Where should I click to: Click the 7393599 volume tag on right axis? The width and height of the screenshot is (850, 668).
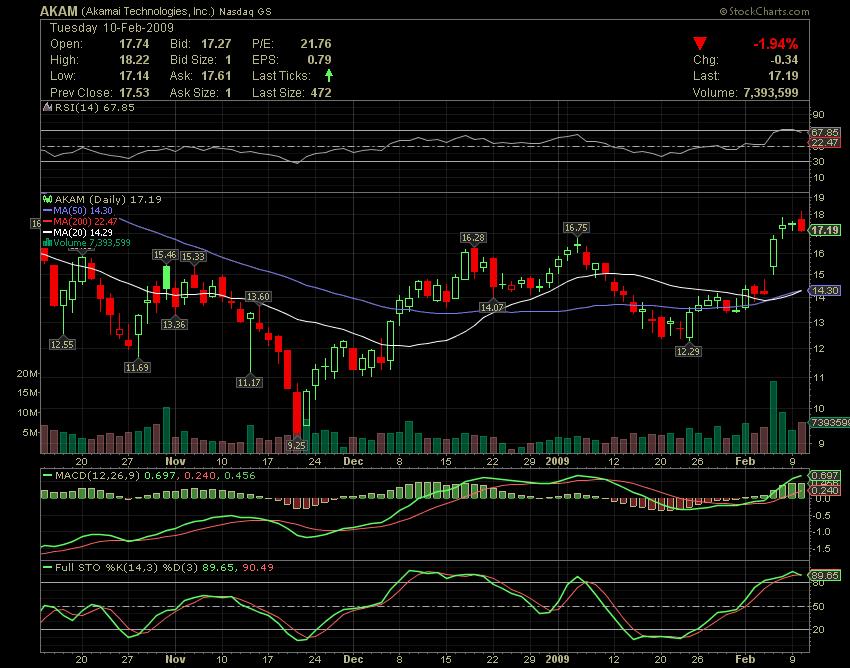click(829, 422)
